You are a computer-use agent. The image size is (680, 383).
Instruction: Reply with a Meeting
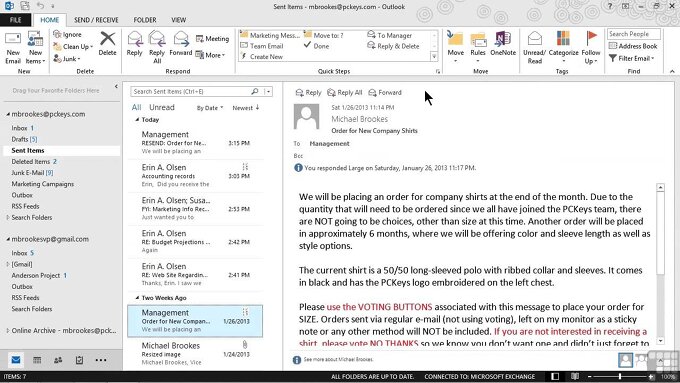(x=212, y=39)
